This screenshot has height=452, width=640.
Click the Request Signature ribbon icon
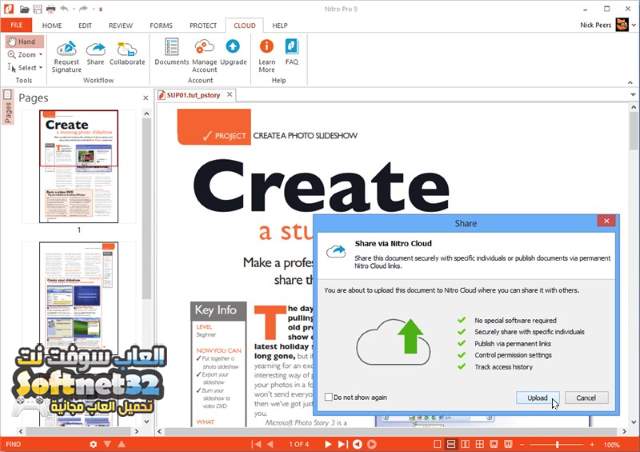point(67,57)
